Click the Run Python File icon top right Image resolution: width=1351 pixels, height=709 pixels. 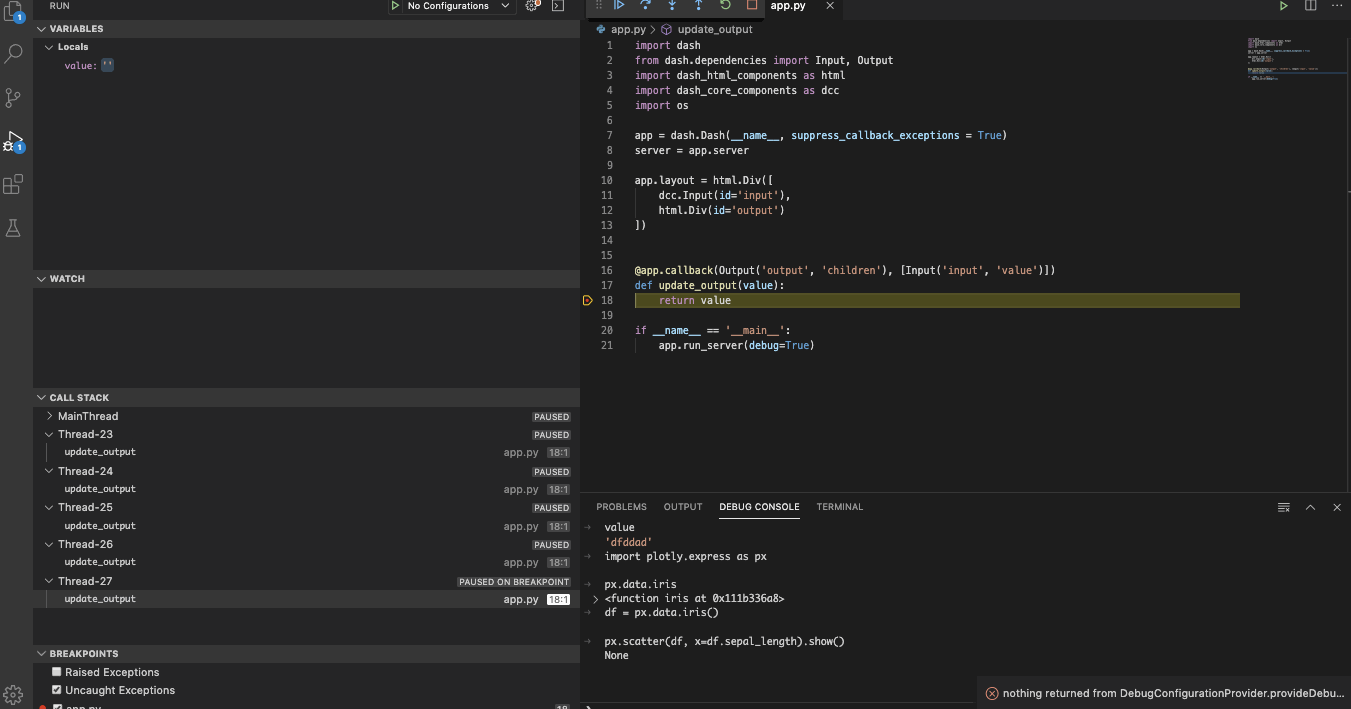pos(1283,6)
